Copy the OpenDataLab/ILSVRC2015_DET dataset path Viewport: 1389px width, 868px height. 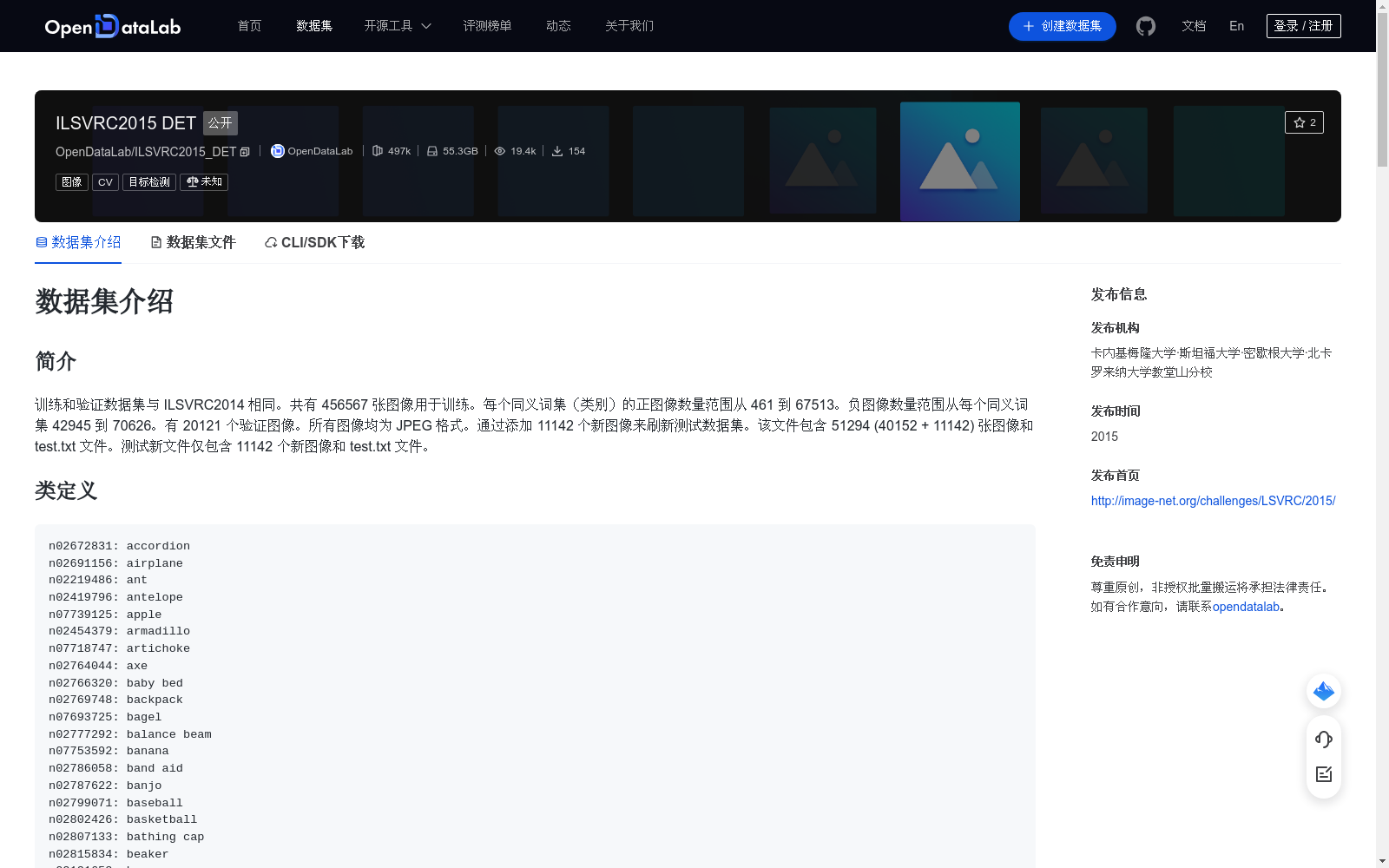click(245, 152)
